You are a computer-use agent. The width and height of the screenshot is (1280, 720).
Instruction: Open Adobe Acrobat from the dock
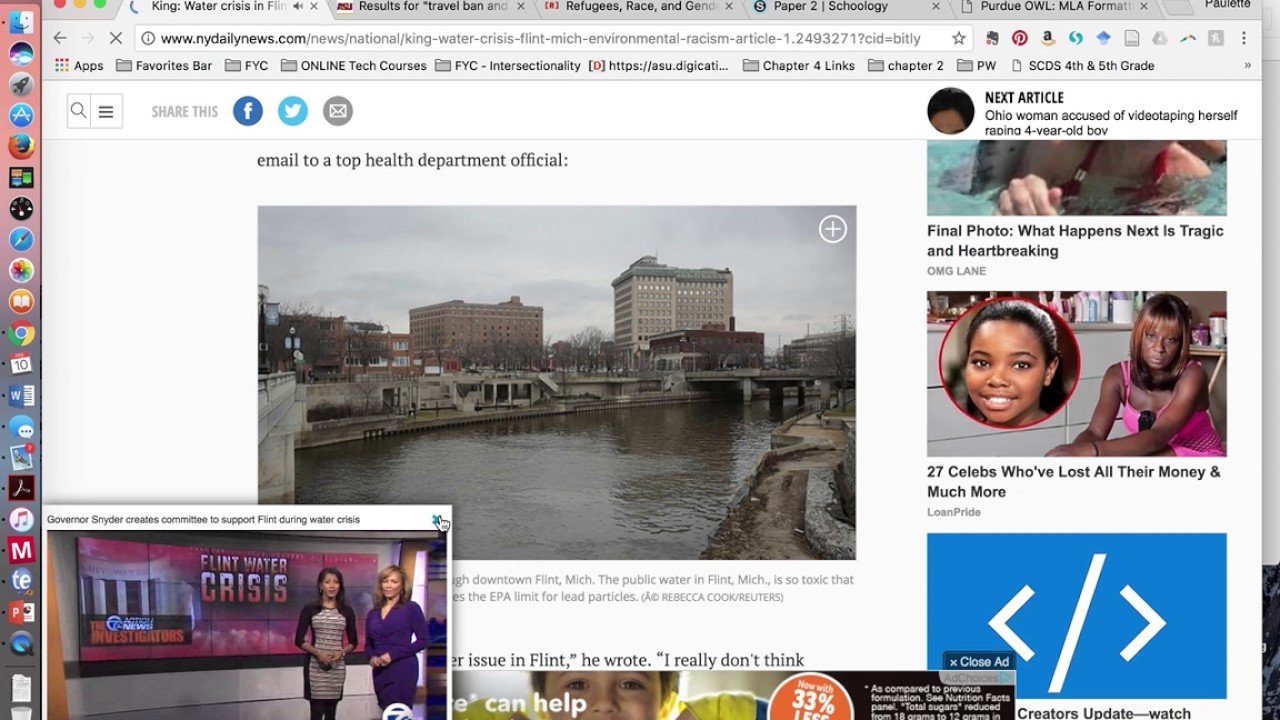tap(21, 488)
